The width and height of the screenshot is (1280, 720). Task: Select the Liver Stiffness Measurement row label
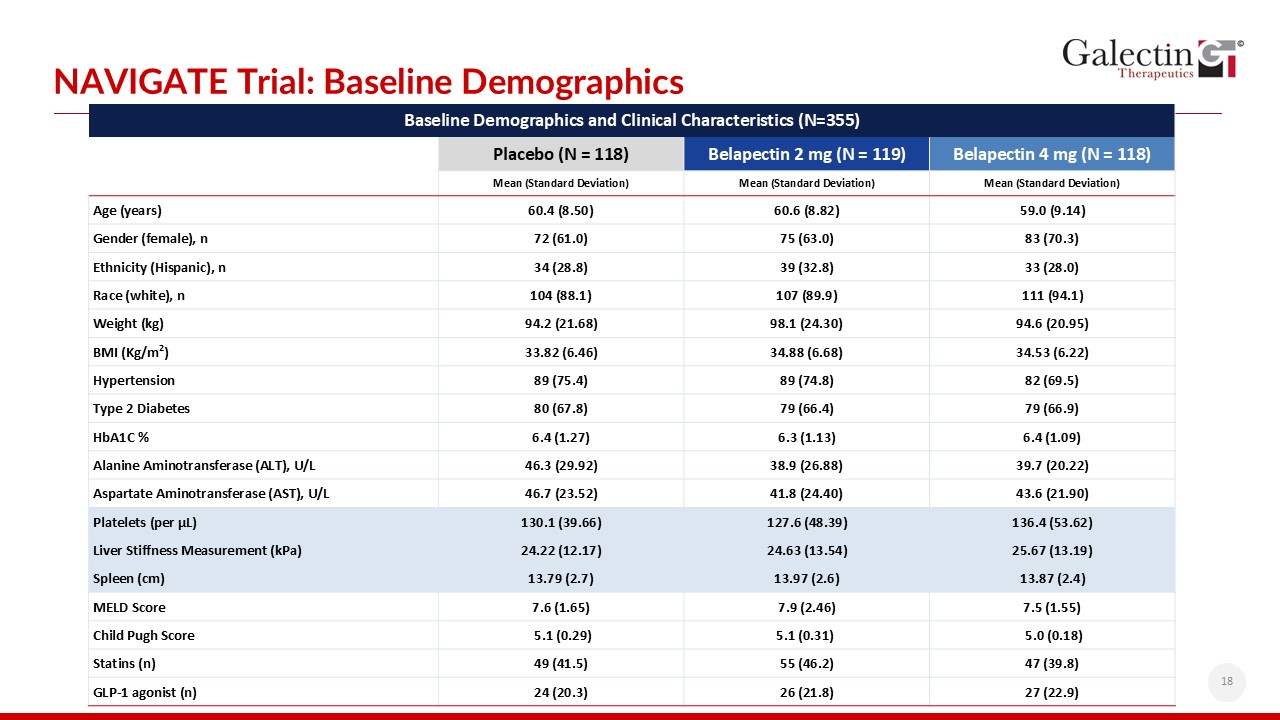click(197, 551)
